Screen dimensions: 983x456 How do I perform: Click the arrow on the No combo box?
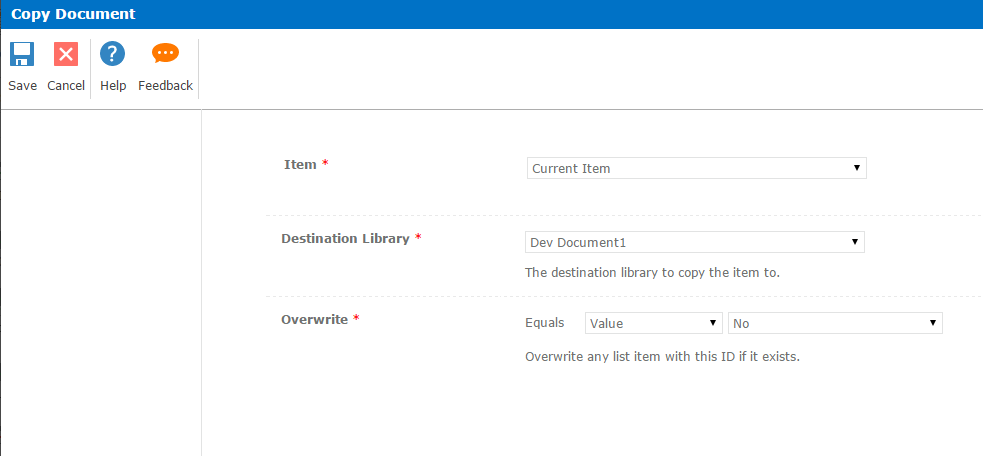pyautogui.click(x=933, y=323)
